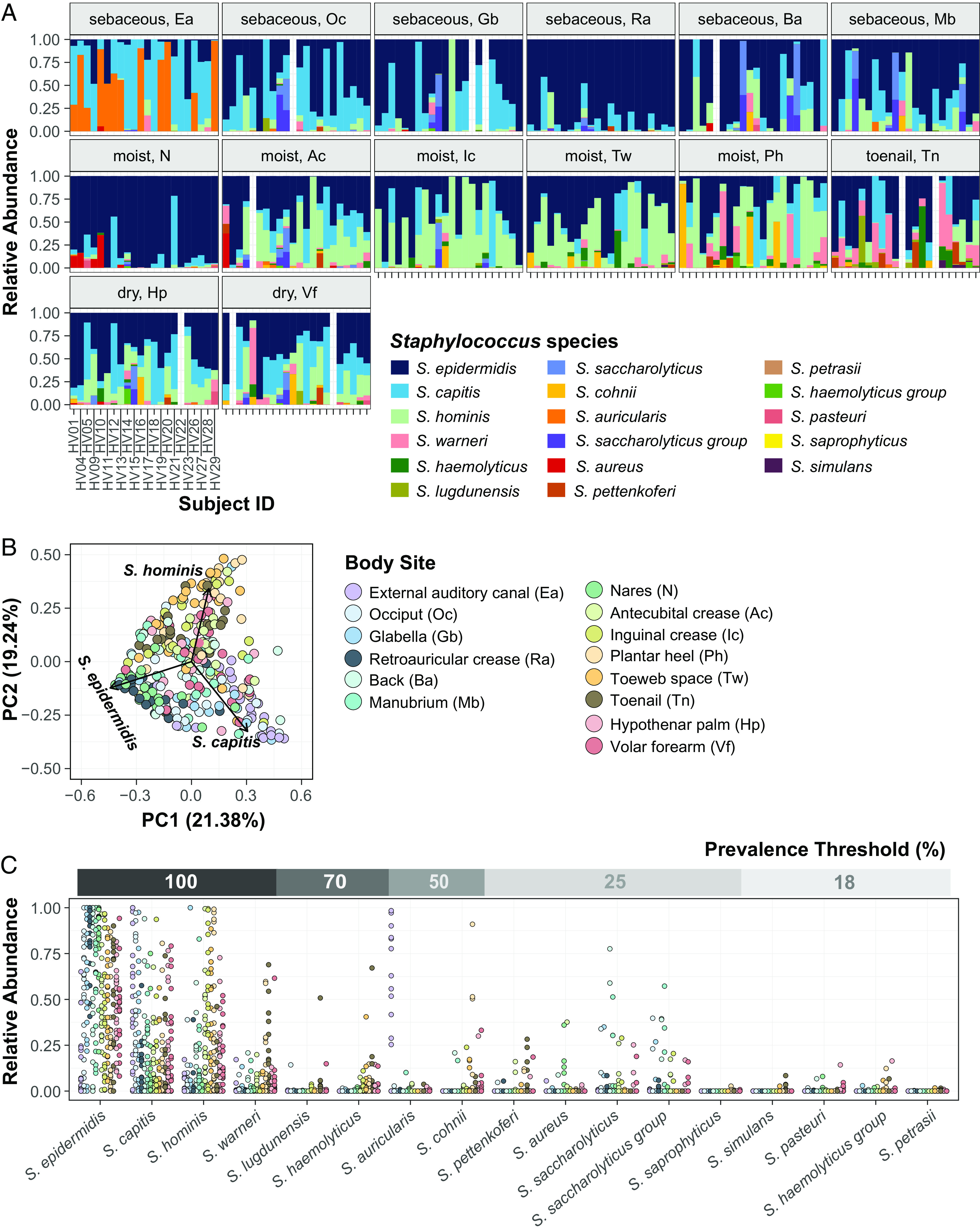Select the 50 prevalence threshold bar segment

tap(437, 882)
